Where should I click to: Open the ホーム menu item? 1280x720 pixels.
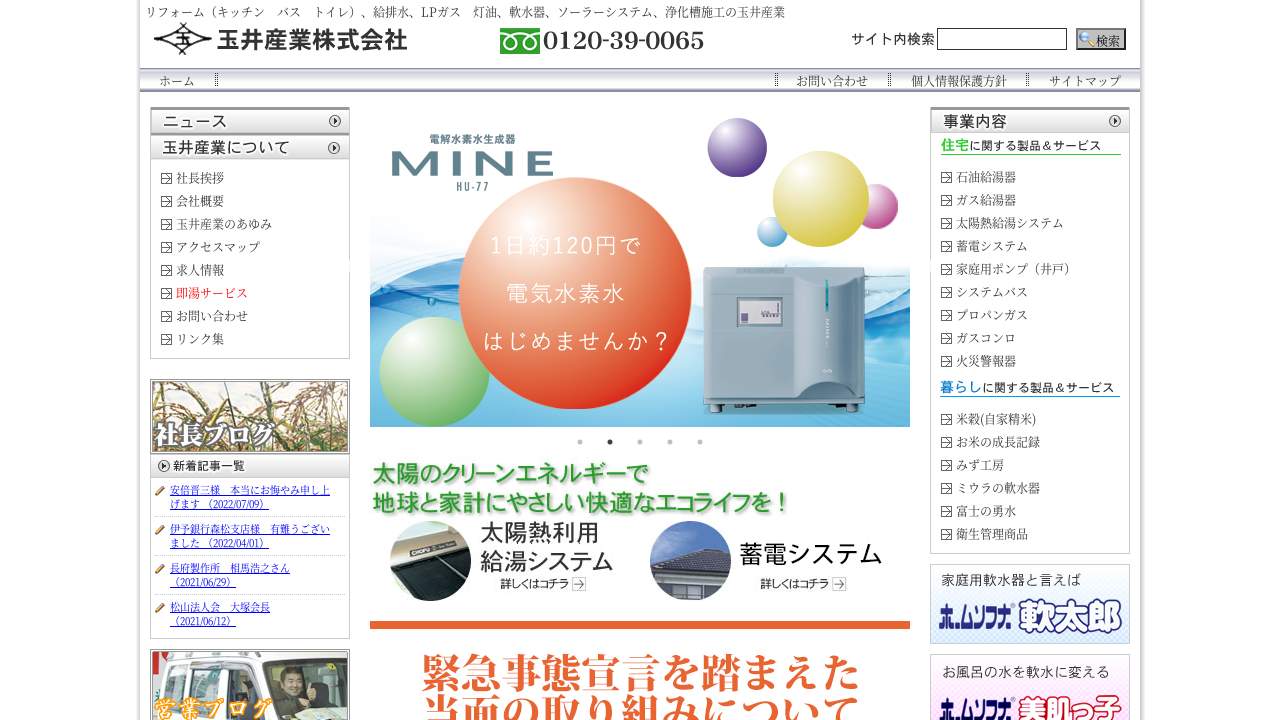(x=177, y=81)
